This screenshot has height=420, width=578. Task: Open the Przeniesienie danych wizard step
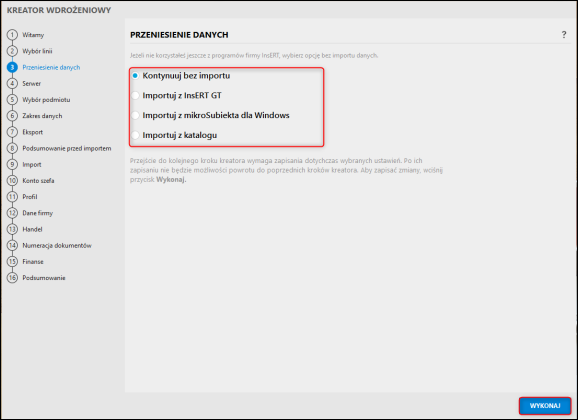pyautogui.click(x=51, y=67)
